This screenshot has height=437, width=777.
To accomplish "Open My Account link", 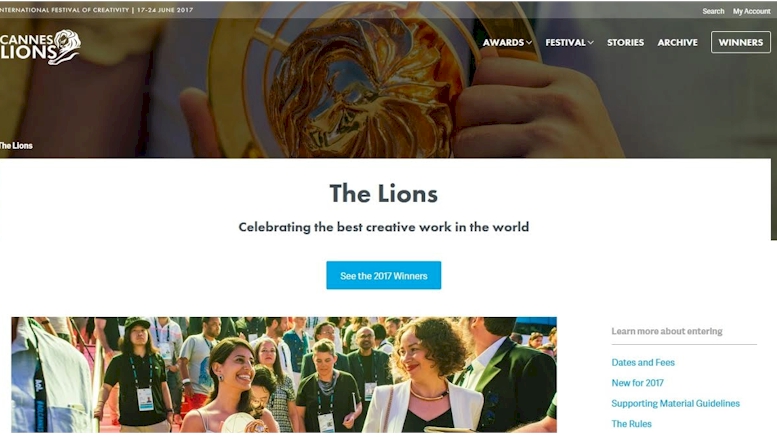I will [x=752, y=11].
